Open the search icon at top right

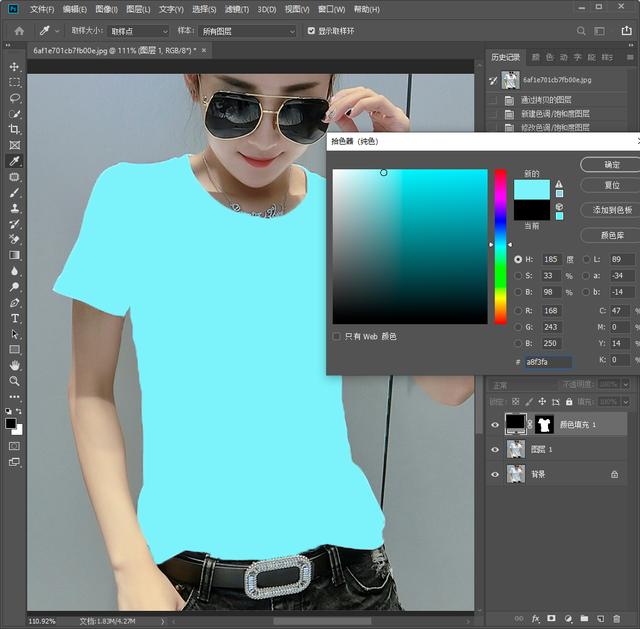coord(581,31)
